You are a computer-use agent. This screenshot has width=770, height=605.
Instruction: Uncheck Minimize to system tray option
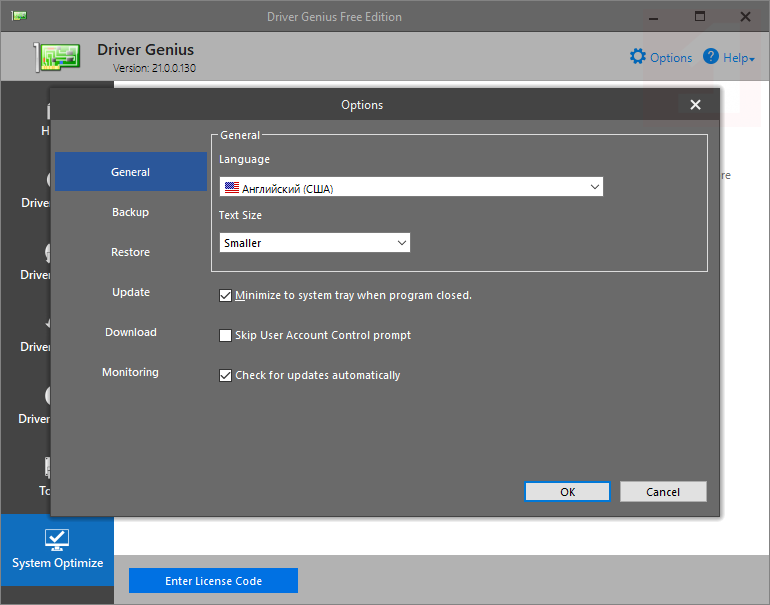pos(225,295)
